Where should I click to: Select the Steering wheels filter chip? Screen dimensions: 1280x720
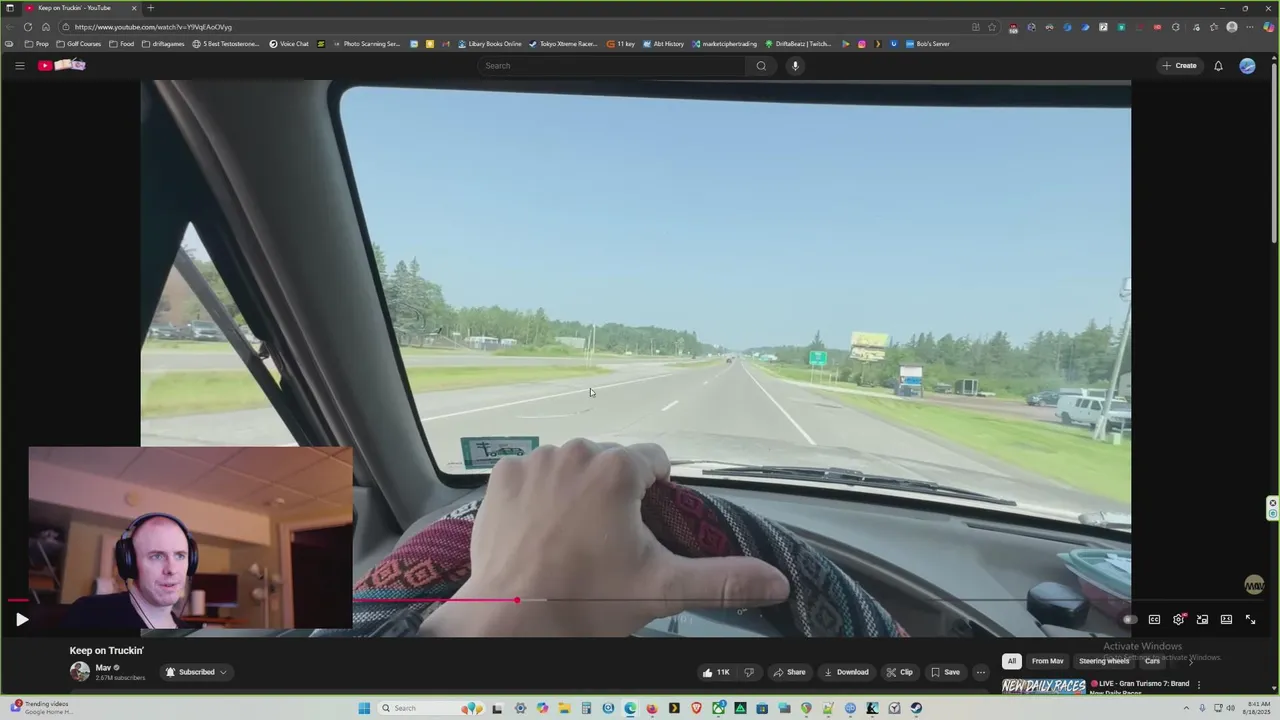1104,661
